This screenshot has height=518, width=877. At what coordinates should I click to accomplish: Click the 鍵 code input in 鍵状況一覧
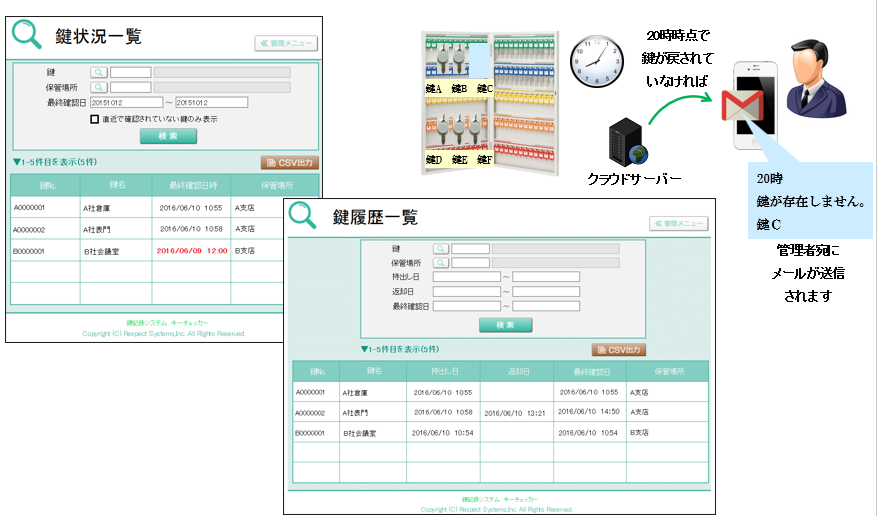(x=130, y=72)
